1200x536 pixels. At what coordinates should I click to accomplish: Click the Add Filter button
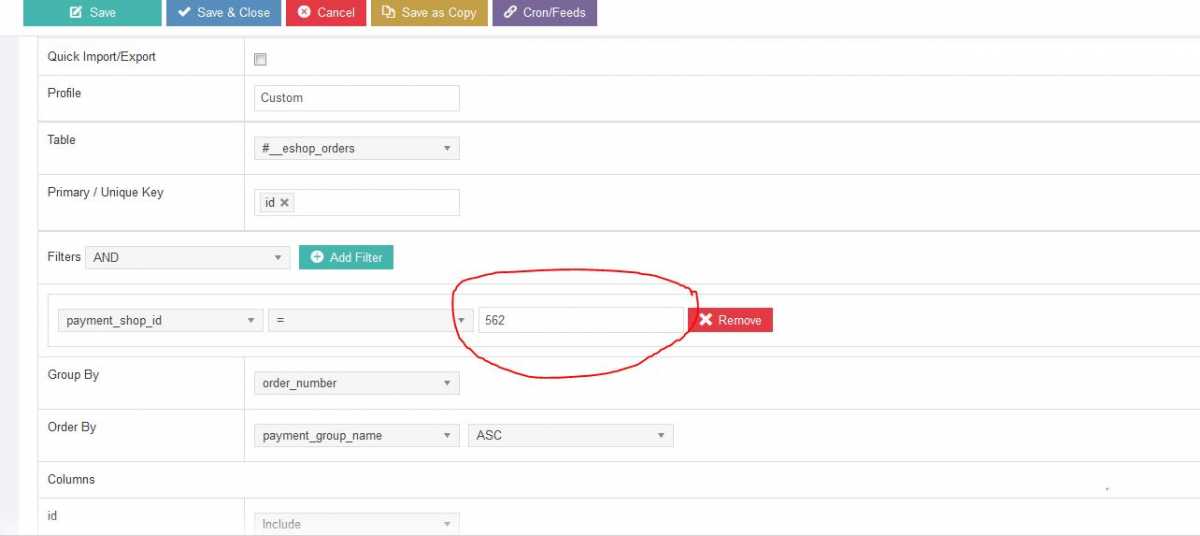click(x=347, y=257)
